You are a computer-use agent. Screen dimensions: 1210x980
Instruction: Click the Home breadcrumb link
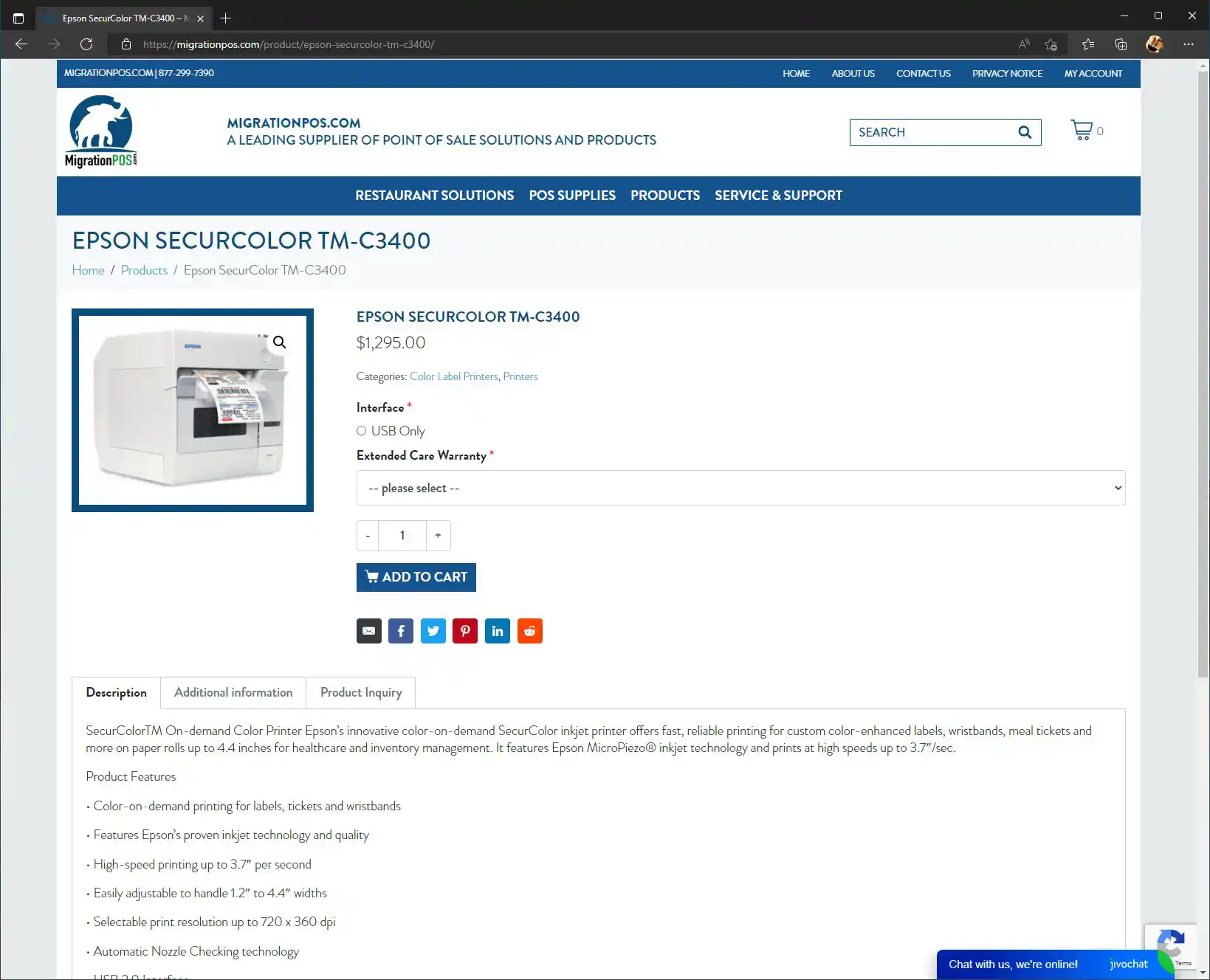pos(88,270)
